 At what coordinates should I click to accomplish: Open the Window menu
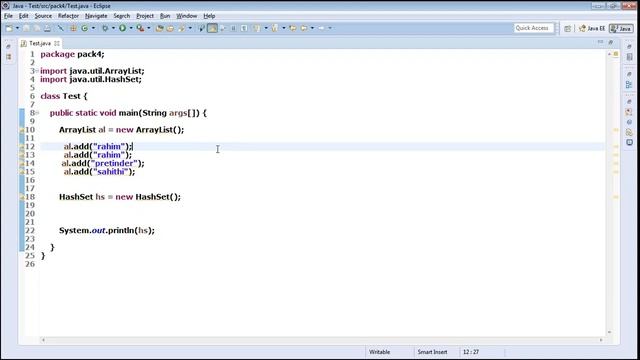coord(187,16)
